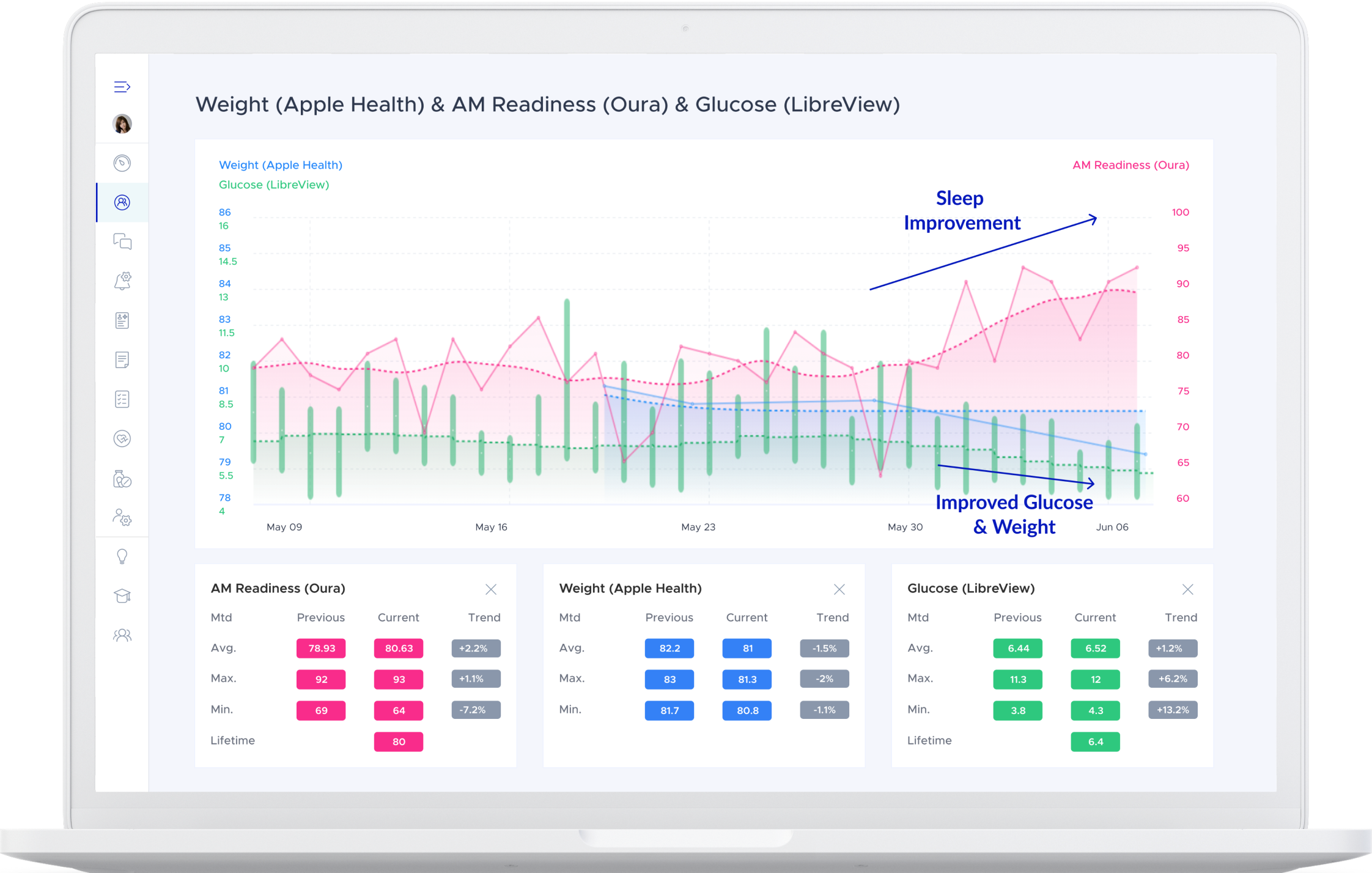This screenshot has width=1372, height=873.
Task: Click the -1.5% Weight average trend badge
Action: click(825, 648)
